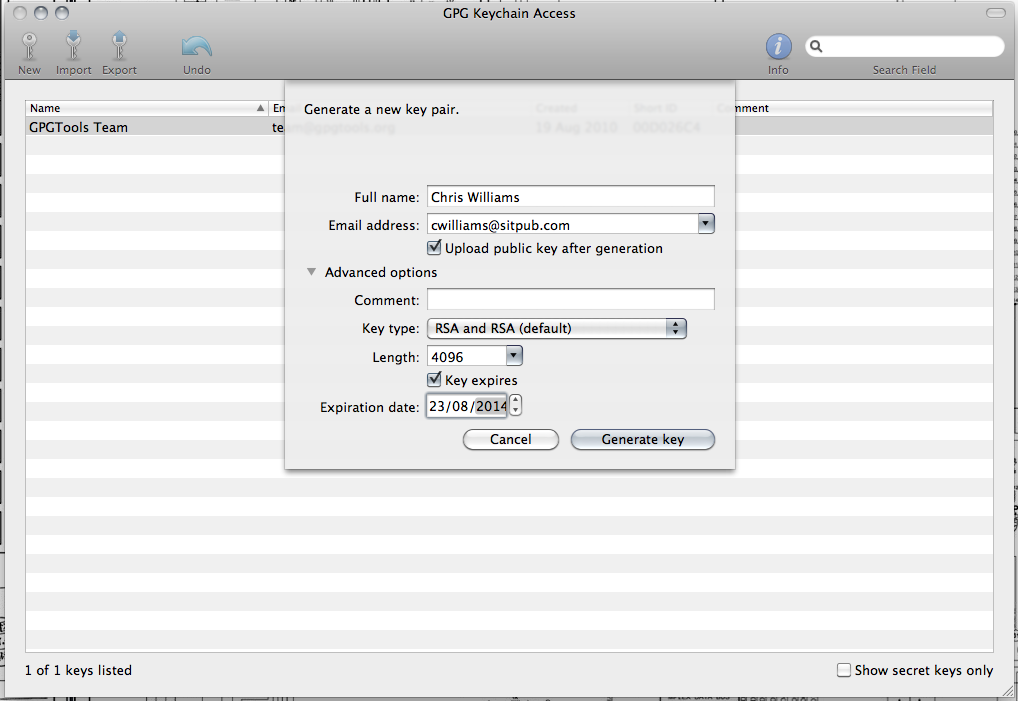Uncheck the Key expires checkbox
This screenshot has width=1018, height=701.
point(434,380)
